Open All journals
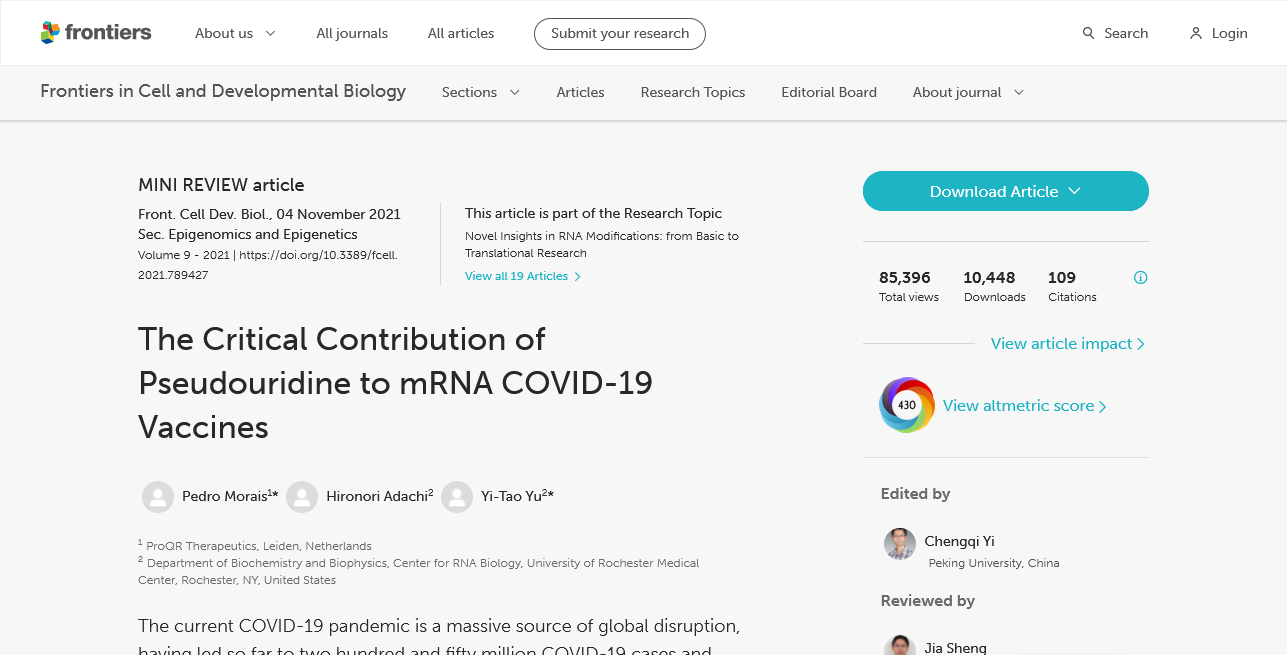 click(x=352, y=33)
